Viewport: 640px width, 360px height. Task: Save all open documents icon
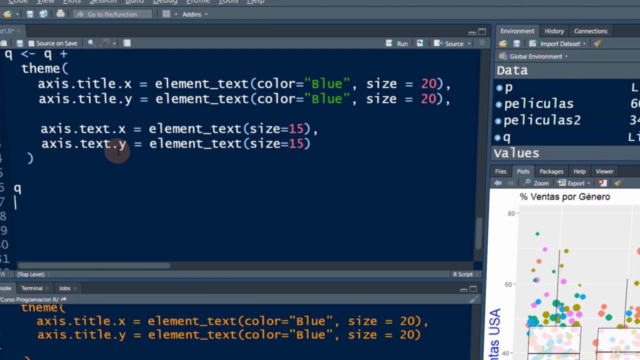coord(43,14)
